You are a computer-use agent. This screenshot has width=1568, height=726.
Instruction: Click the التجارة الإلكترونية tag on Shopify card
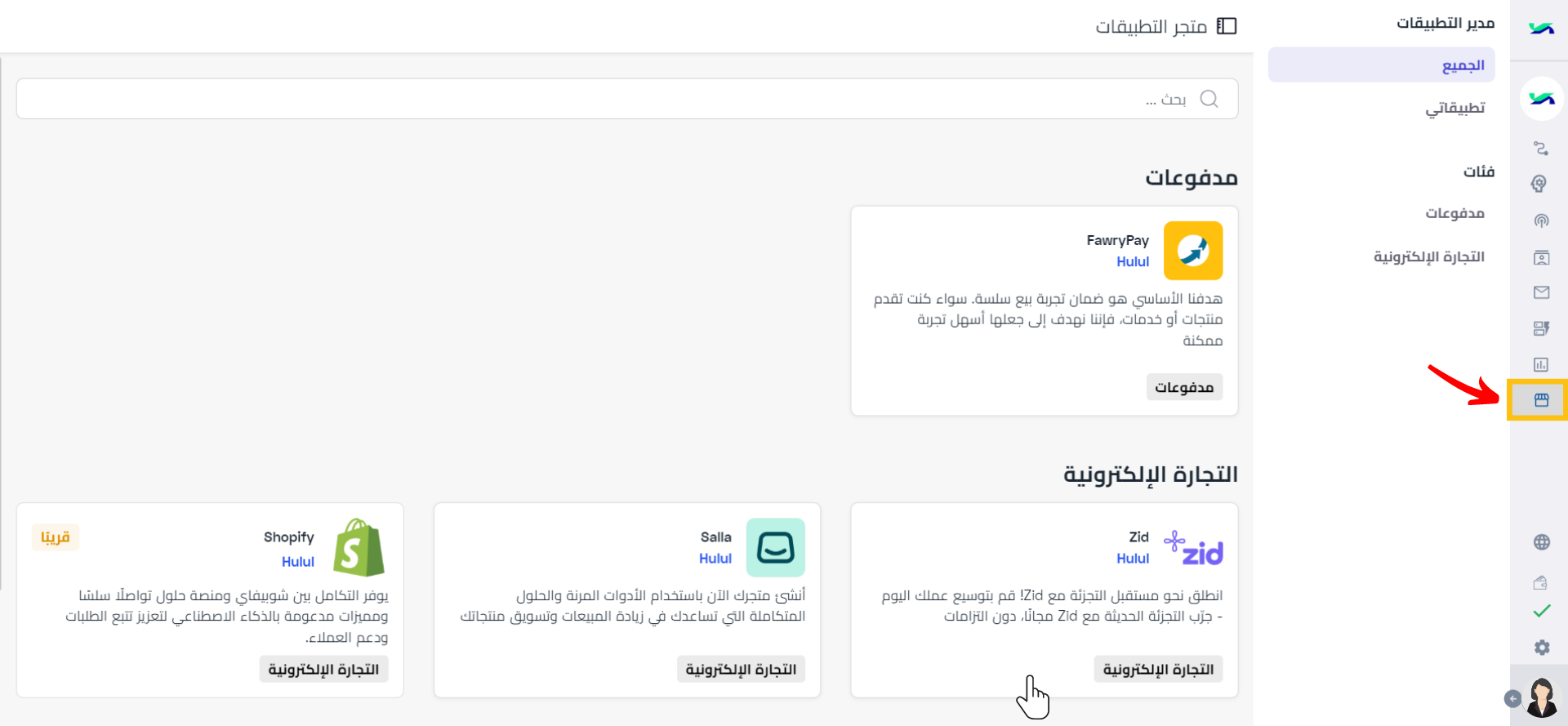(323, 669)
